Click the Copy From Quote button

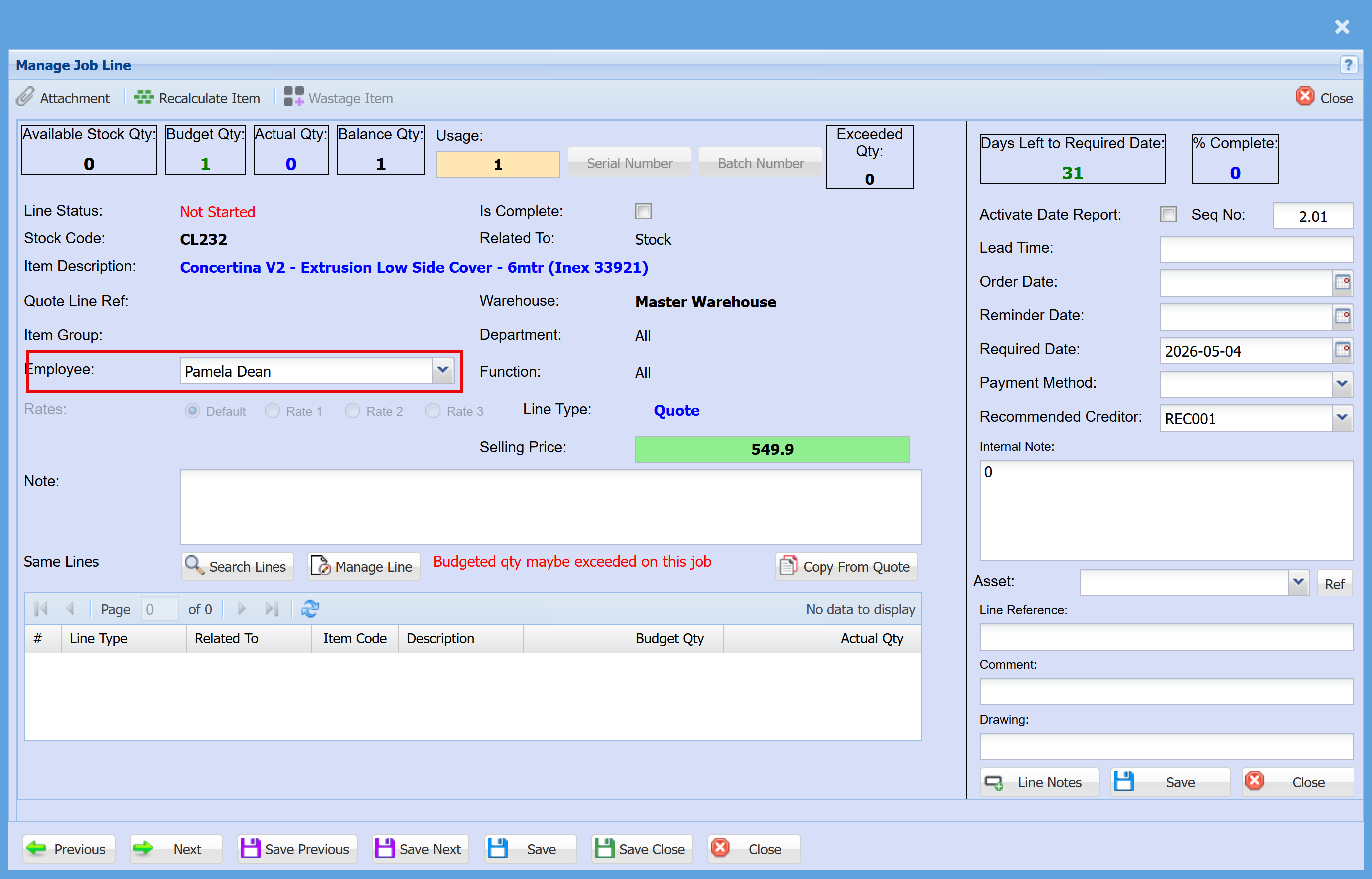pos(846,566)
